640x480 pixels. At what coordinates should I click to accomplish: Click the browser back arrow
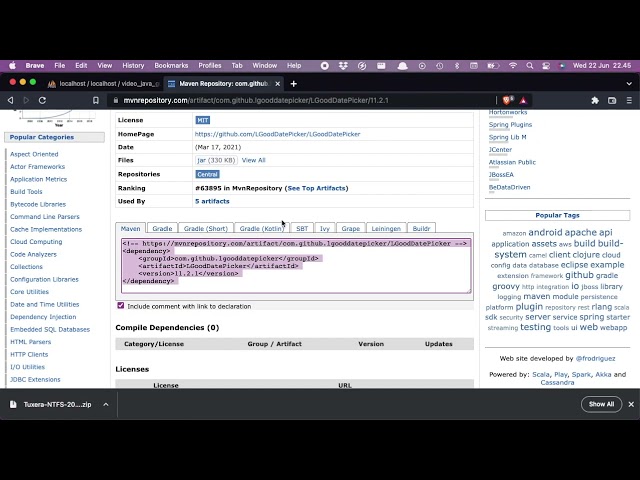pos(11,100)
